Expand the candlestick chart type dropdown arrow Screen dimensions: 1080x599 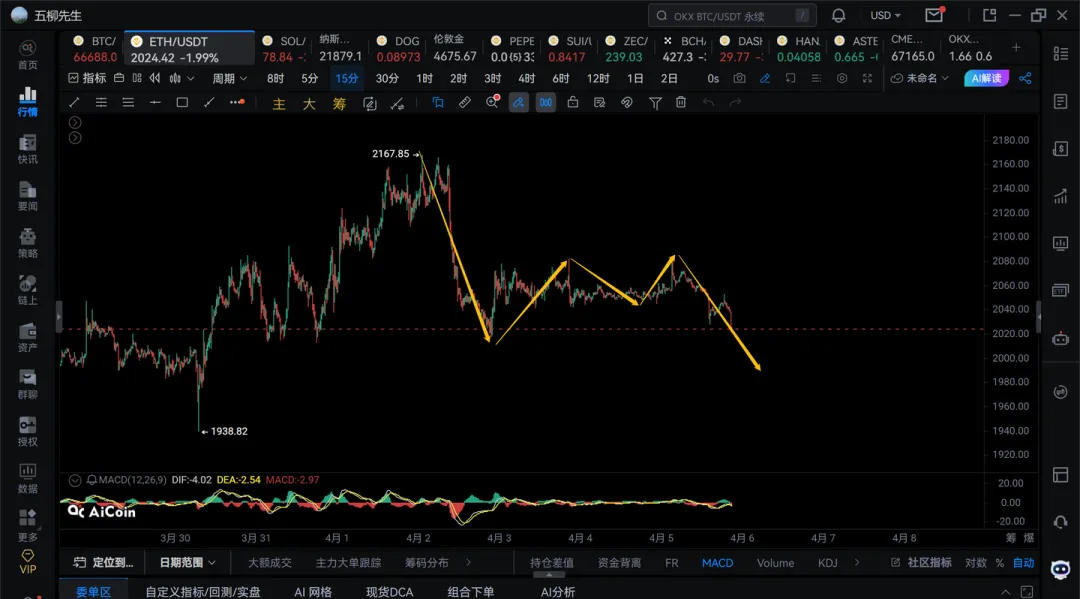pyautogui.click(x=191, y=78)
